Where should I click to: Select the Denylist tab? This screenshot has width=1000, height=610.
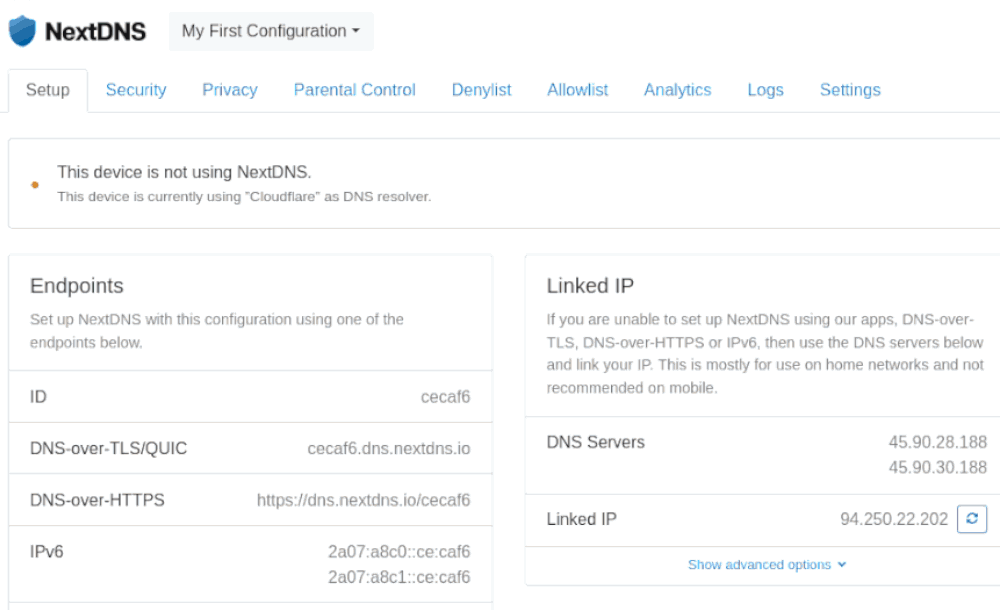(x=482, y=90)
